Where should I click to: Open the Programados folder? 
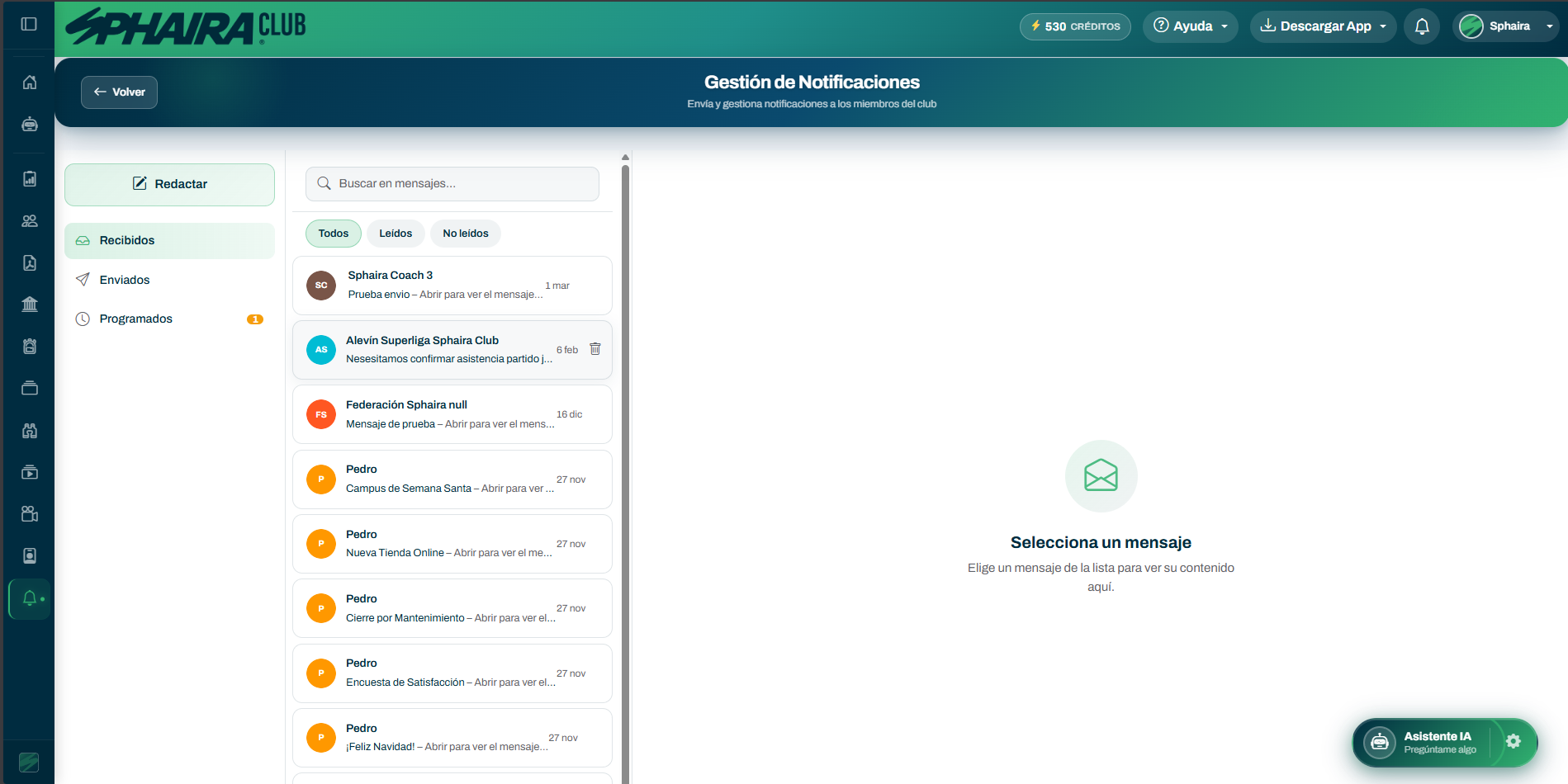(x=136, y=319)
